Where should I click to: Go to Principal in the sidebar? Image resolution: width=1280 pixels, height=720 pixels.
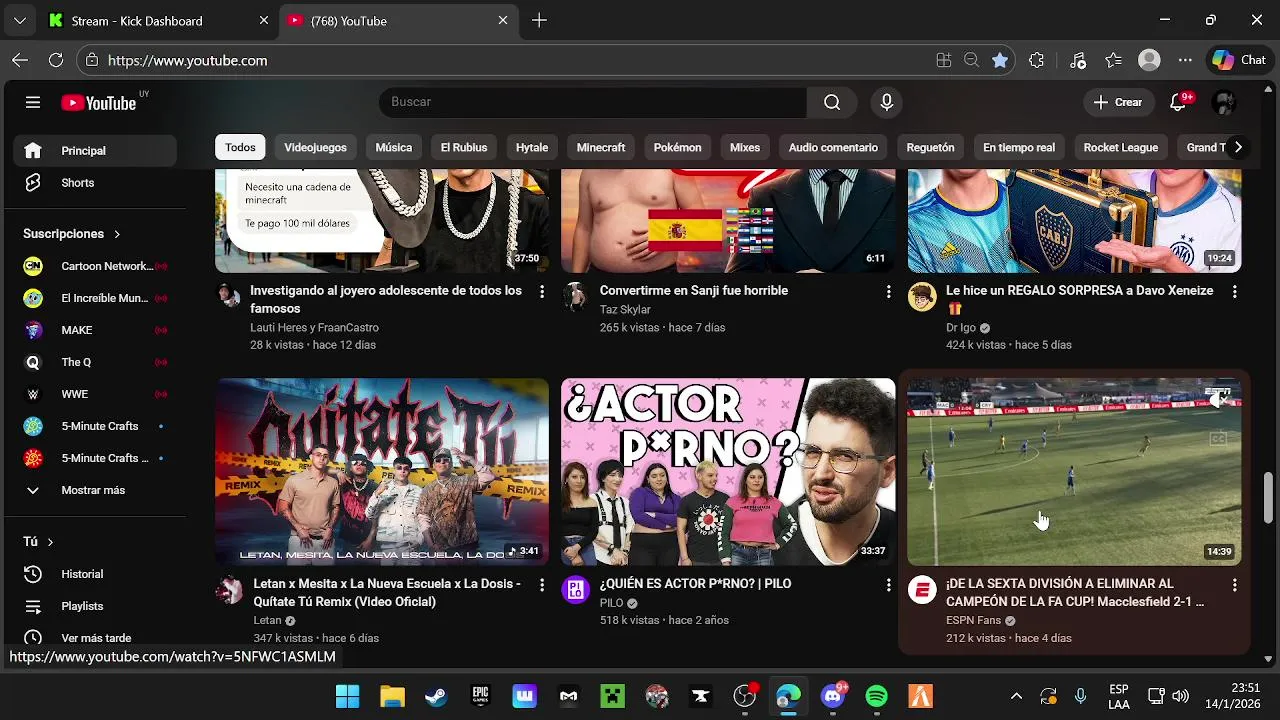pos(96,151)
